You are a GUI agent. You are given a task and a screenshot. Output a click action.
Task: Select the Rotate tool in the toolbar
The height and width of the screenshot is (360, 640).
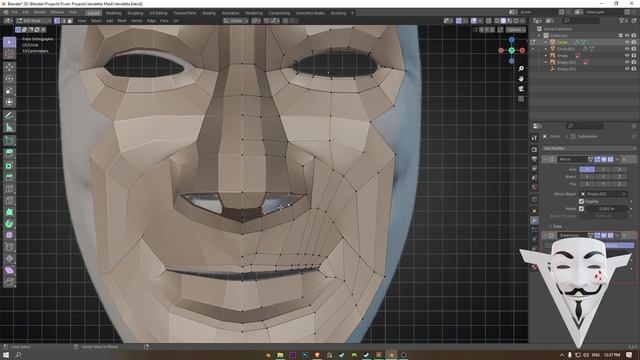[9, 79]
